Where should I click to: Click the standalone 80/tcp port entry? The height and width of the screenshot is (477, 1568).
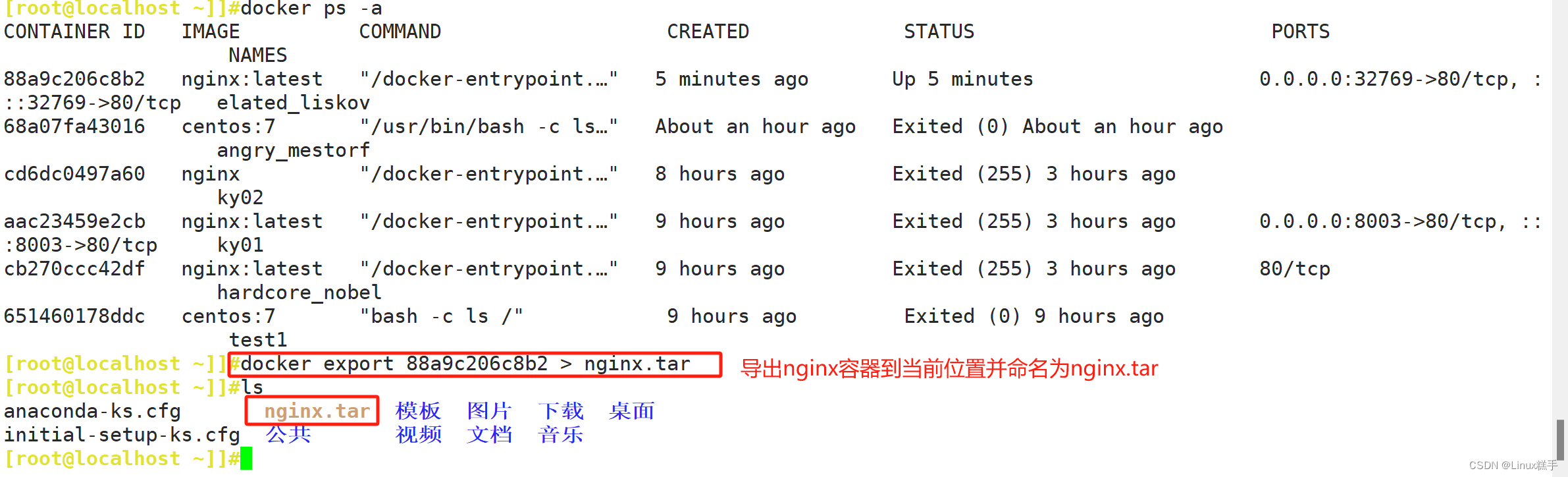[x=1295, y=269]
